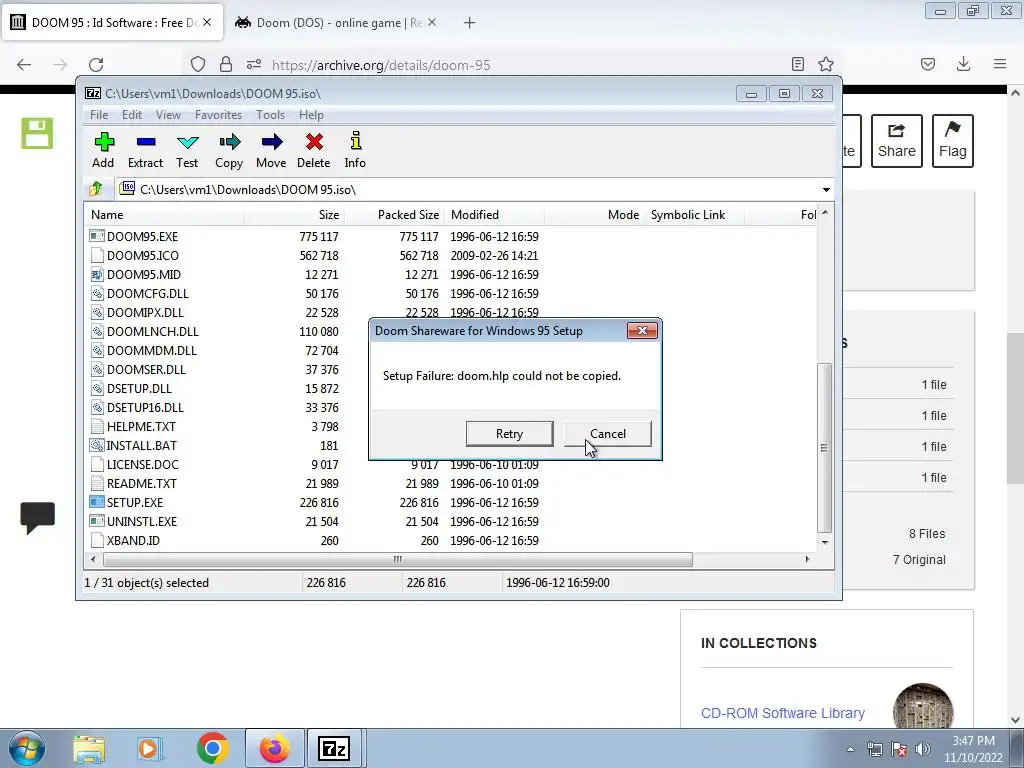Click the black speech bubble reviews icon
Screen dimensions: 1024x768
click(37, 519)
